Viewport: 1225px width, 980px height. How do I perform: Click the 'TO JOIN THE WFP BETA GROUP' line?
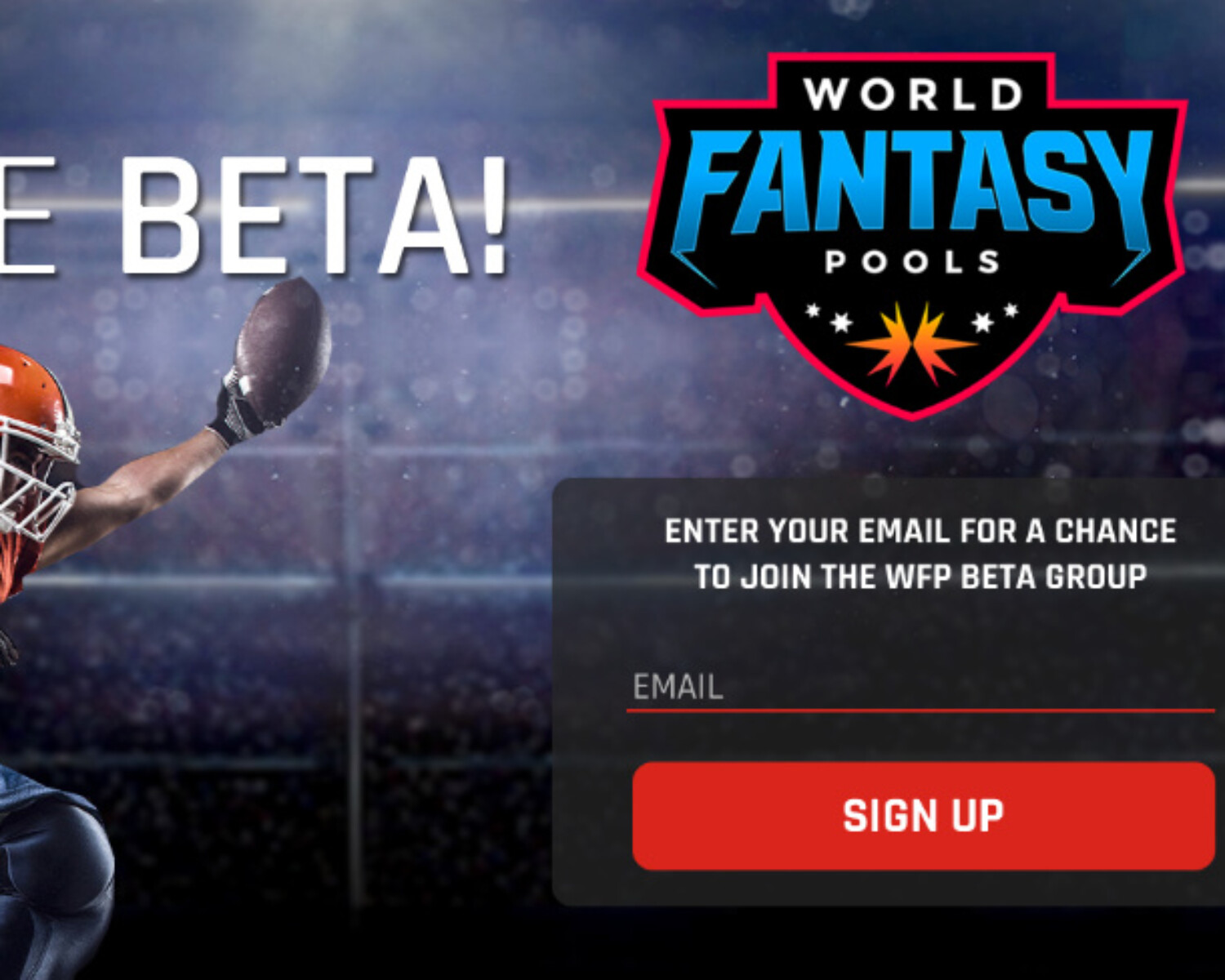coord(920,577)
